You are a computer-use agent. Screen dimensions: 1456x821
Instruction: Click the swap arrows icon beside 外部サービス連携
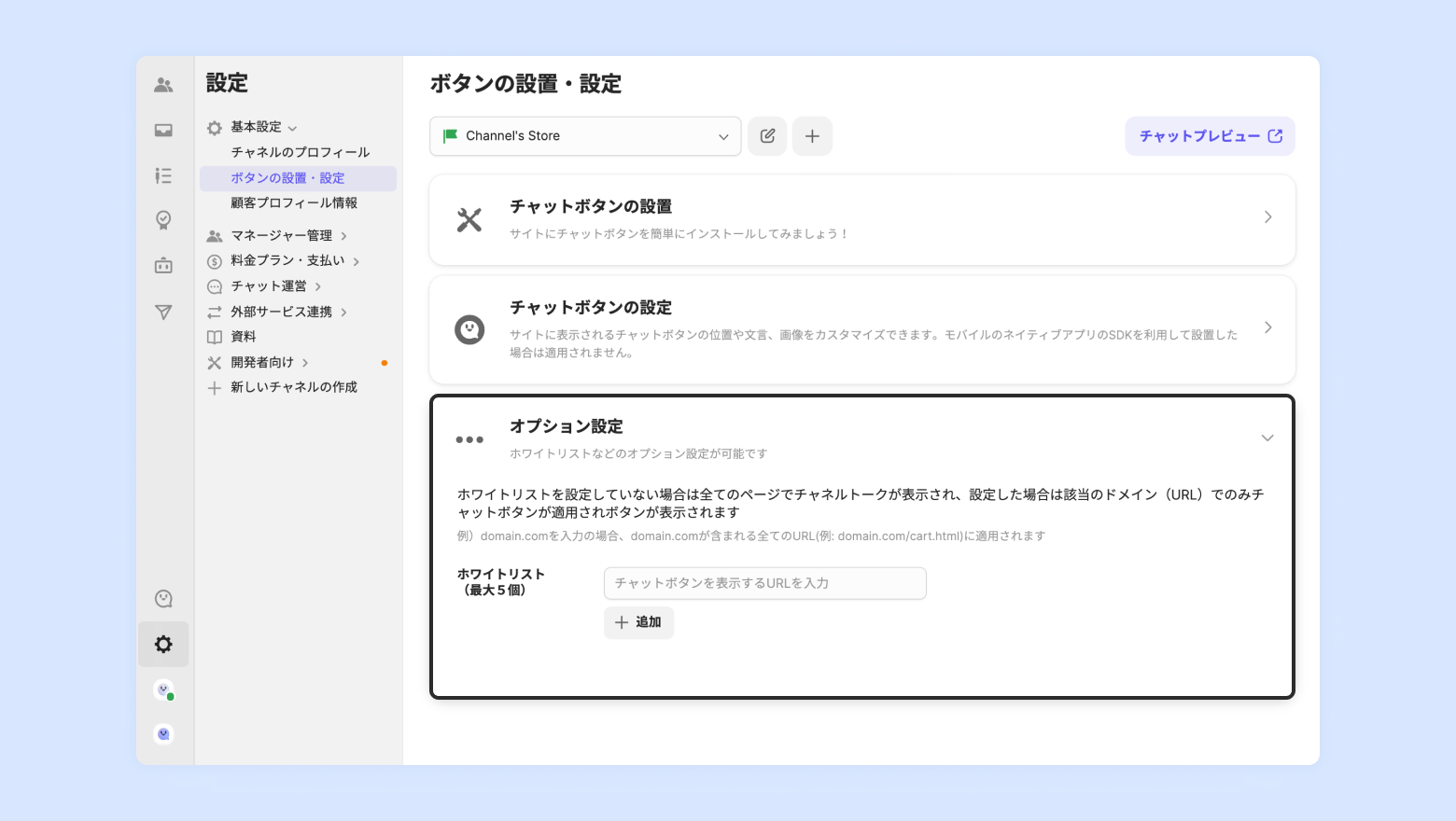click(x=215, y=312)
